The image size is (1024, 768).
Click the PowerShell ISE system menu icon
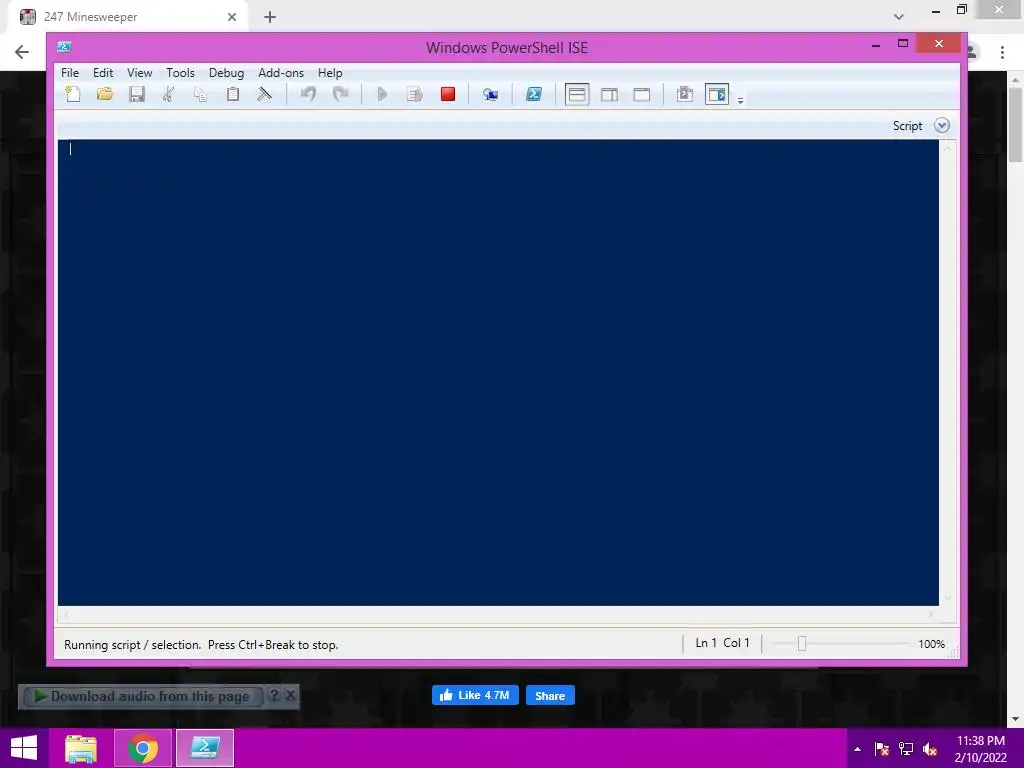(64, 46)
